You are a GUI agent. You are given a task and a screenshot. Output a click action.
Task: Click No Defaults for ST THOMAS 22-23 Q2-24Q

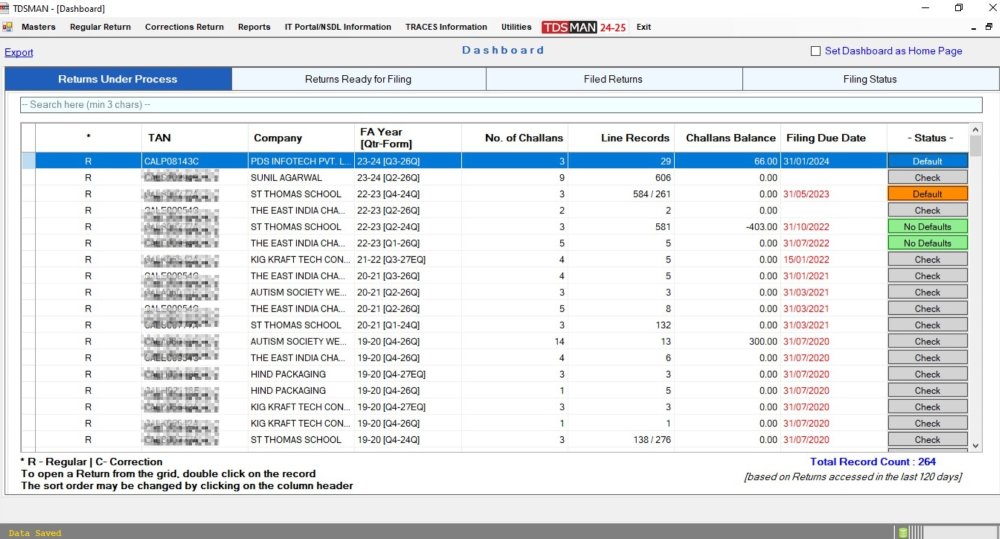927,227
